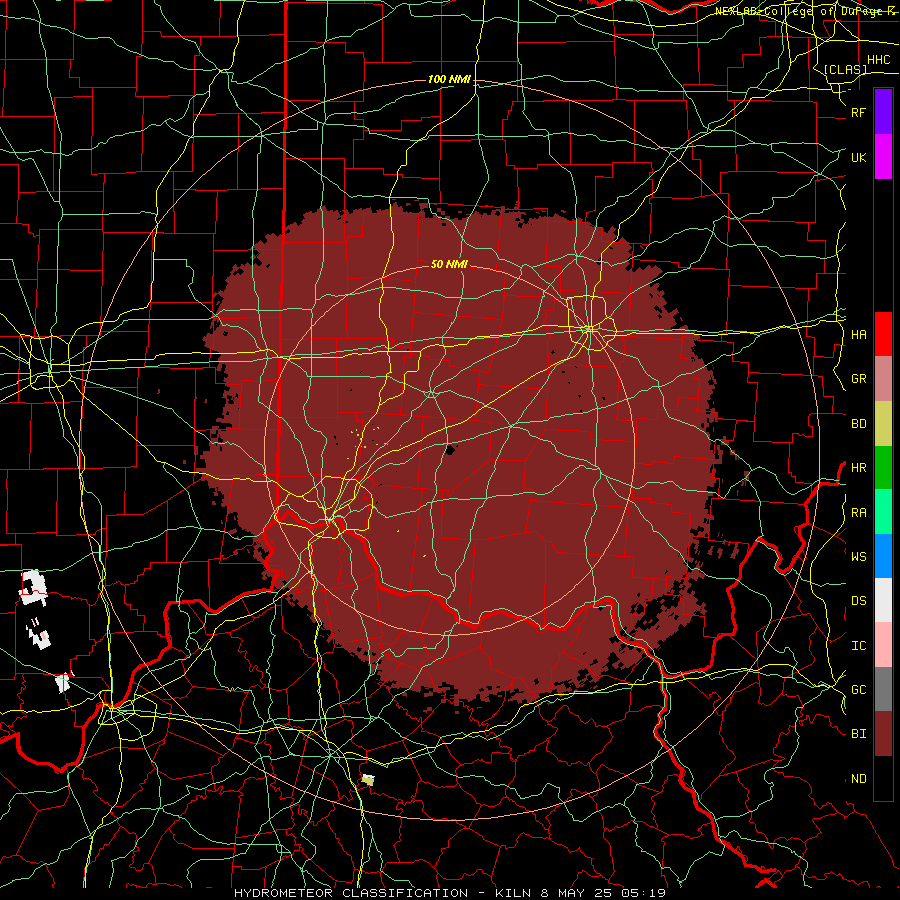Click the RF legend label
The height and width of the screenshot is (900, 900).
tap(859, 113)
